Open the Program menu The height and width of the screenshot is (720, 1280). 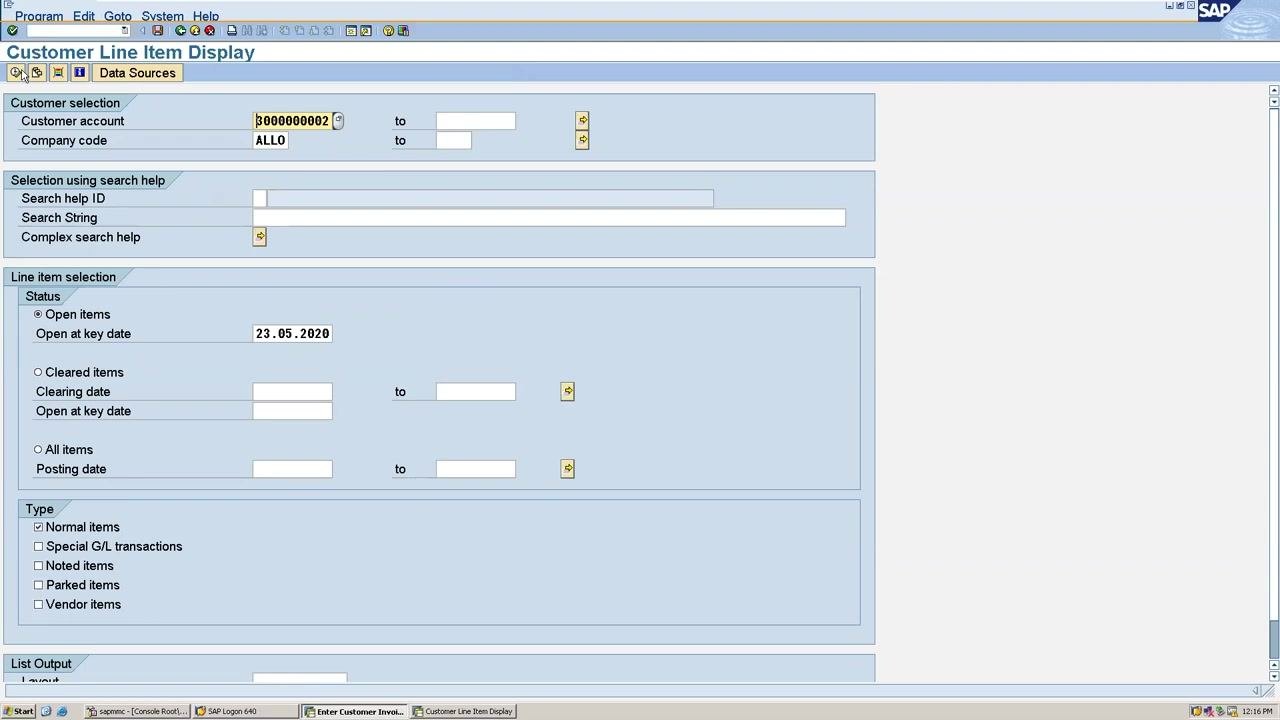click(x=39, y=16)
